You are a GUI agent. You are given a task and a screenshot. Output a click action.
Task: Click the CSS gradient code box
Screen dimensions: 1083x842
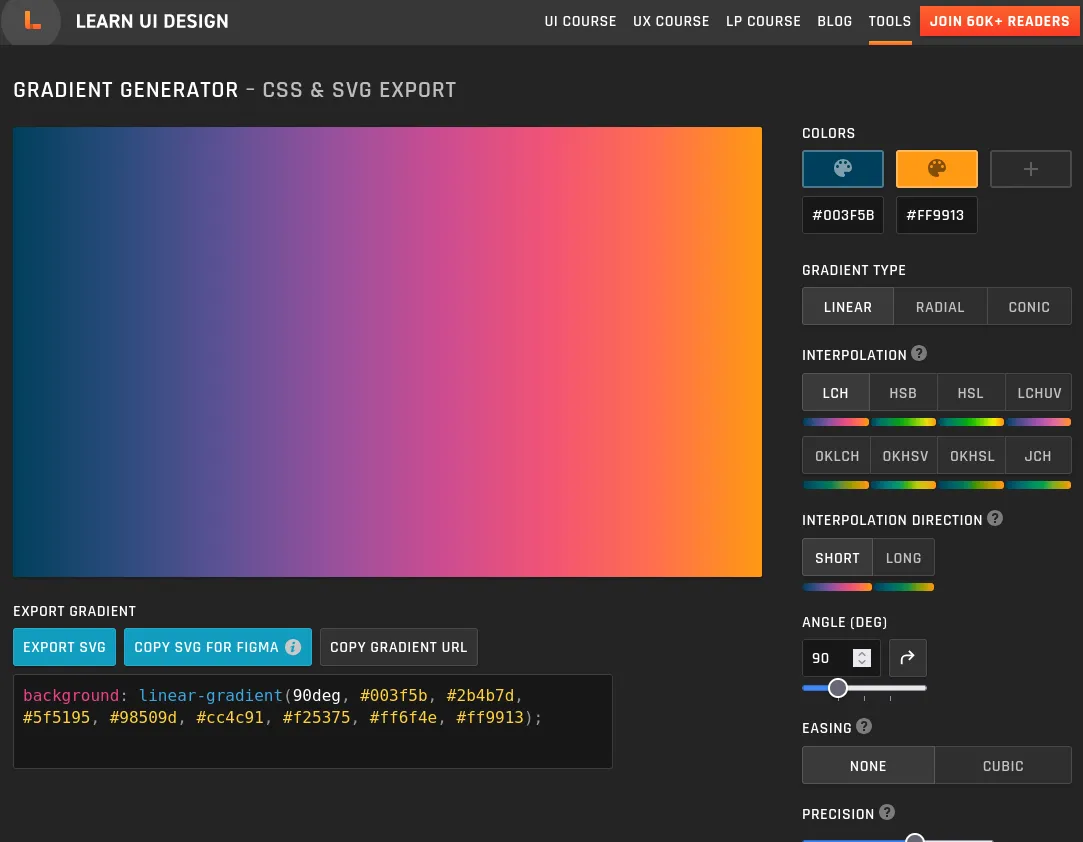(313, 721)
